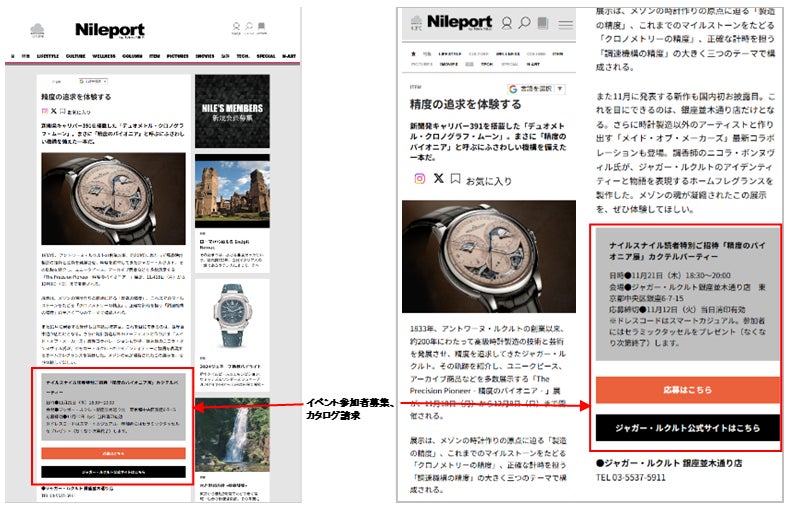Click the Instagram icon in mobile article
Viewport: 789px width, 507px height.
tap(420, 179)
